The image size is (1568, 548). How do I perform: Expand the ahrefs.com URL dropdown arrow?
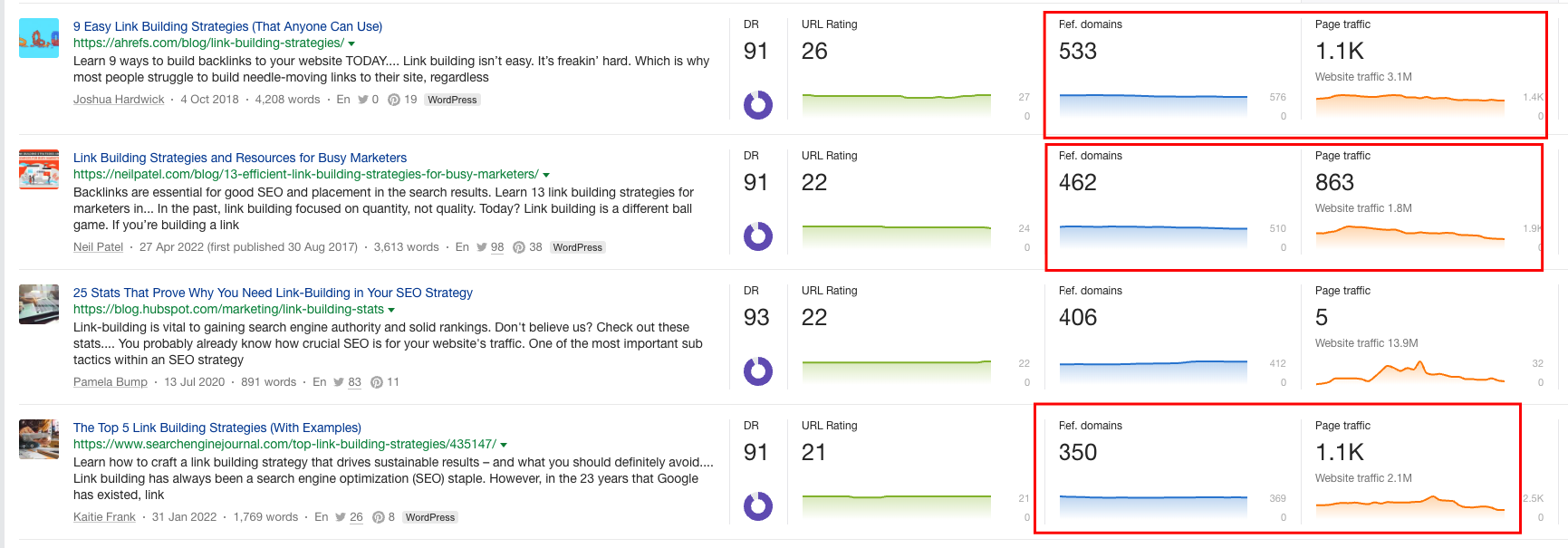(x=351, y=42)
